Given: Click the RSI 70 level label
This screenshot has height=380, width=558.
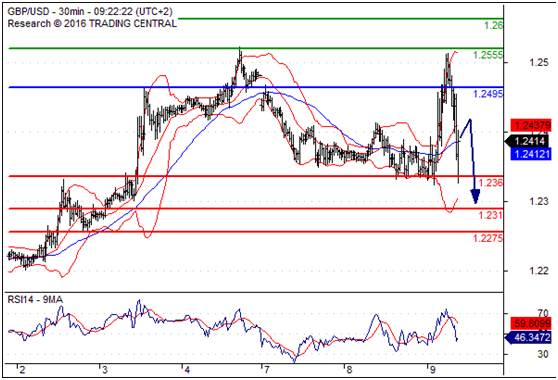Looking at the screenshot, I should (x=543, y=313).
